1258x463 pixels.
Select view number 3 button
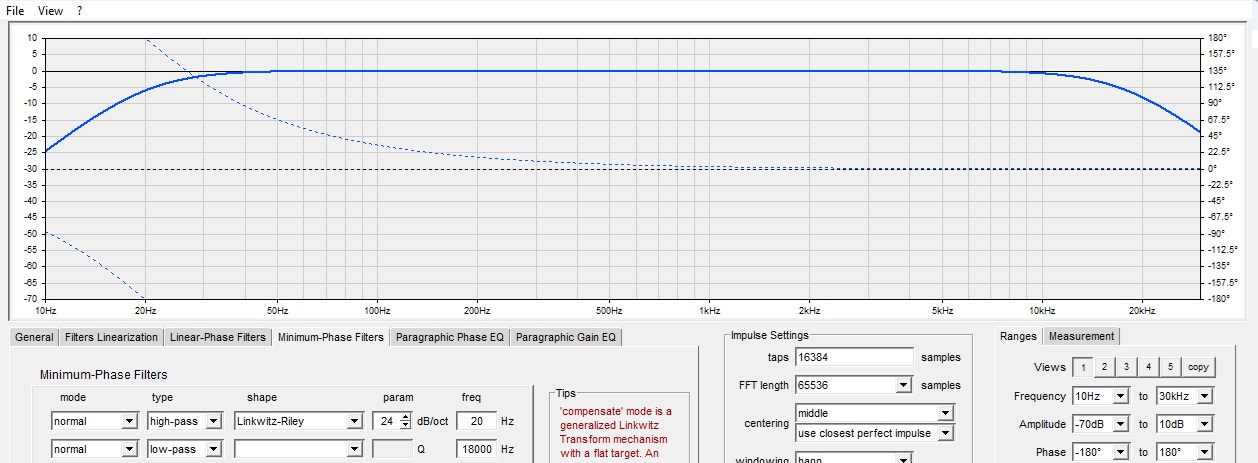tap(1125, 367)
